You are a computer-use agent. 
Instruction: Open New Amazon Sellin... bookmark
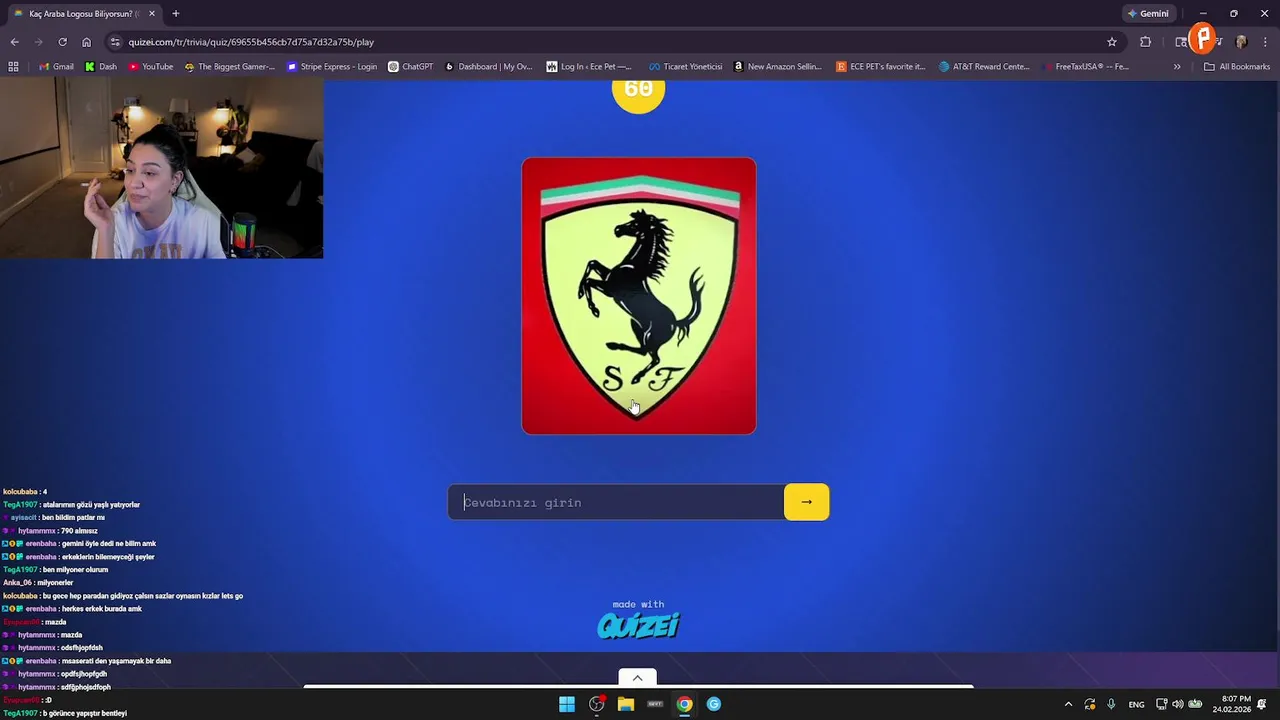pos(777,67)
